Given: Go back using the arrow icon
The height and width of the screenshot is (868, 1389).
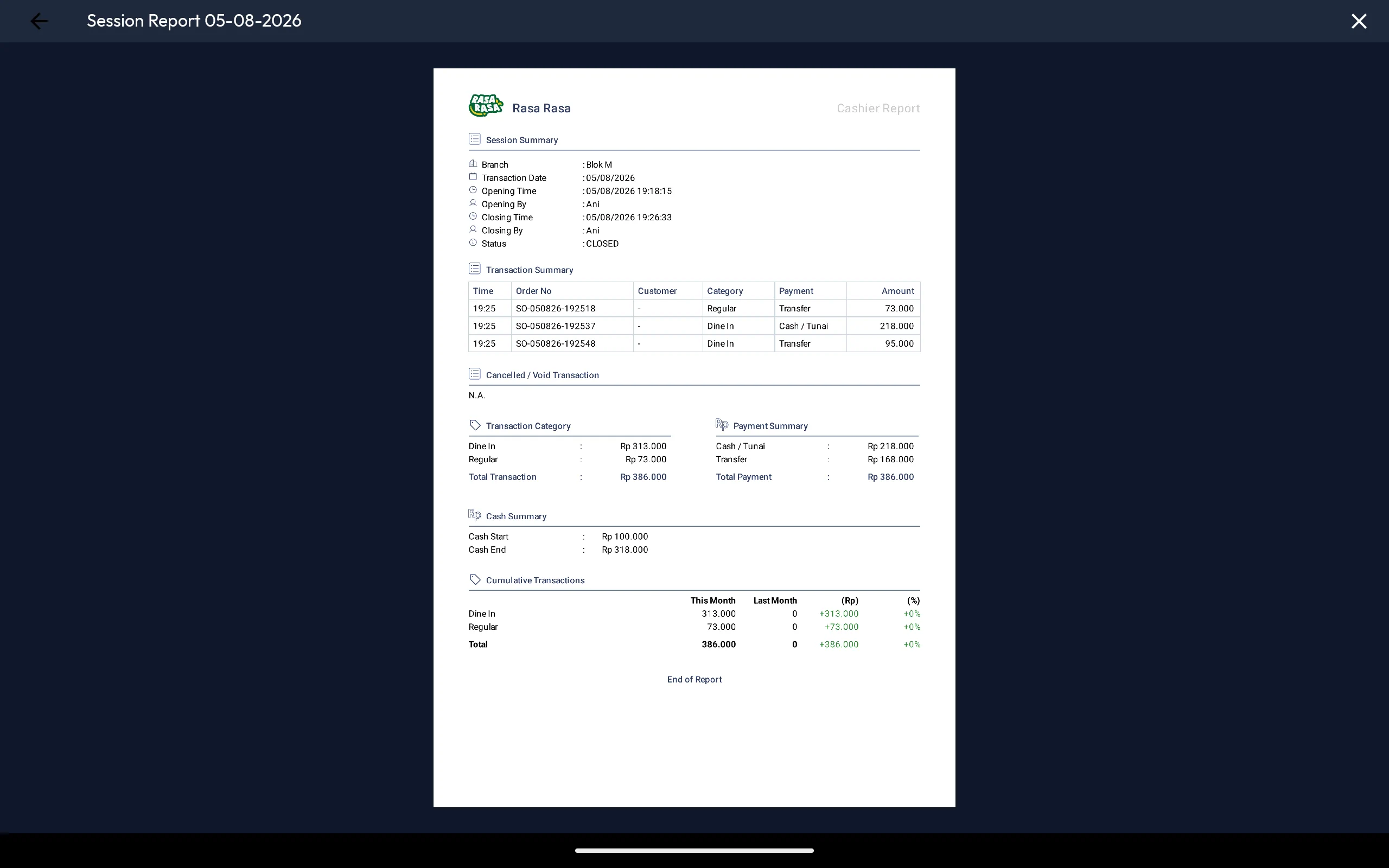Looking at the screenshot, I should click(x=39, y=21).
